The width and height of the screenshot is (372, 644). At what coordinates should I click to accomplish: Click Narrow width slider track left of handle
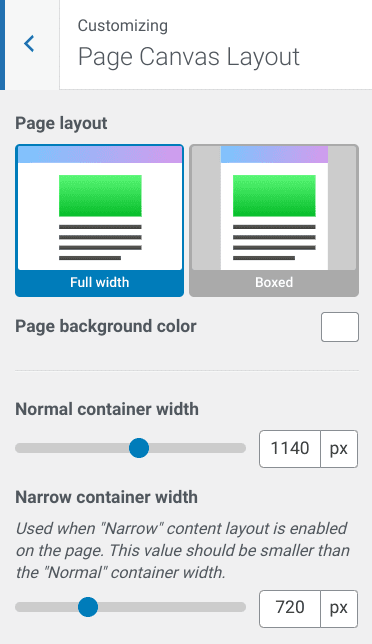[46, 607]
